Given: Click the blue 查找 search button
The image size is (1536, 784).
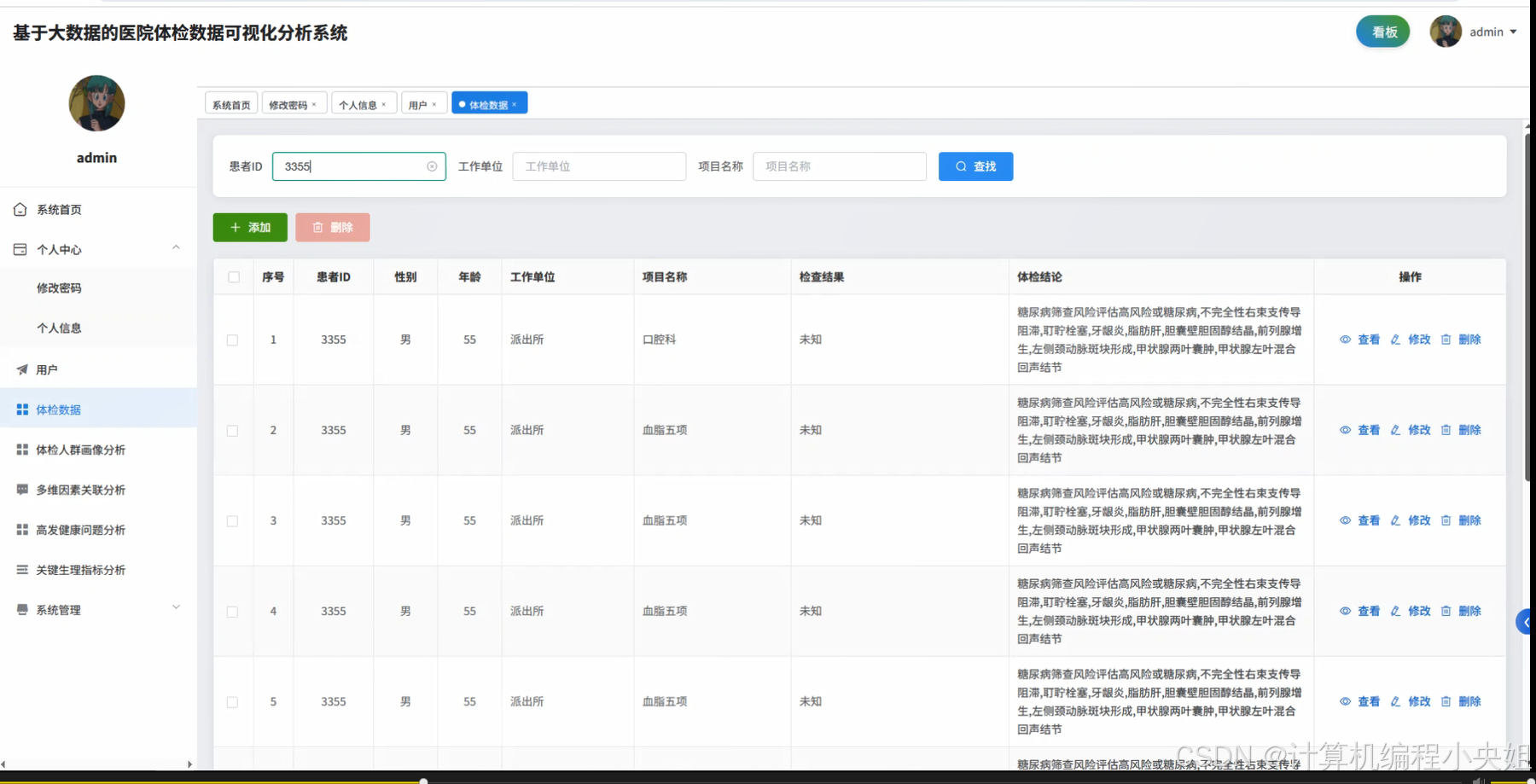Looking at the screenshot, I should tap(975, 166).
